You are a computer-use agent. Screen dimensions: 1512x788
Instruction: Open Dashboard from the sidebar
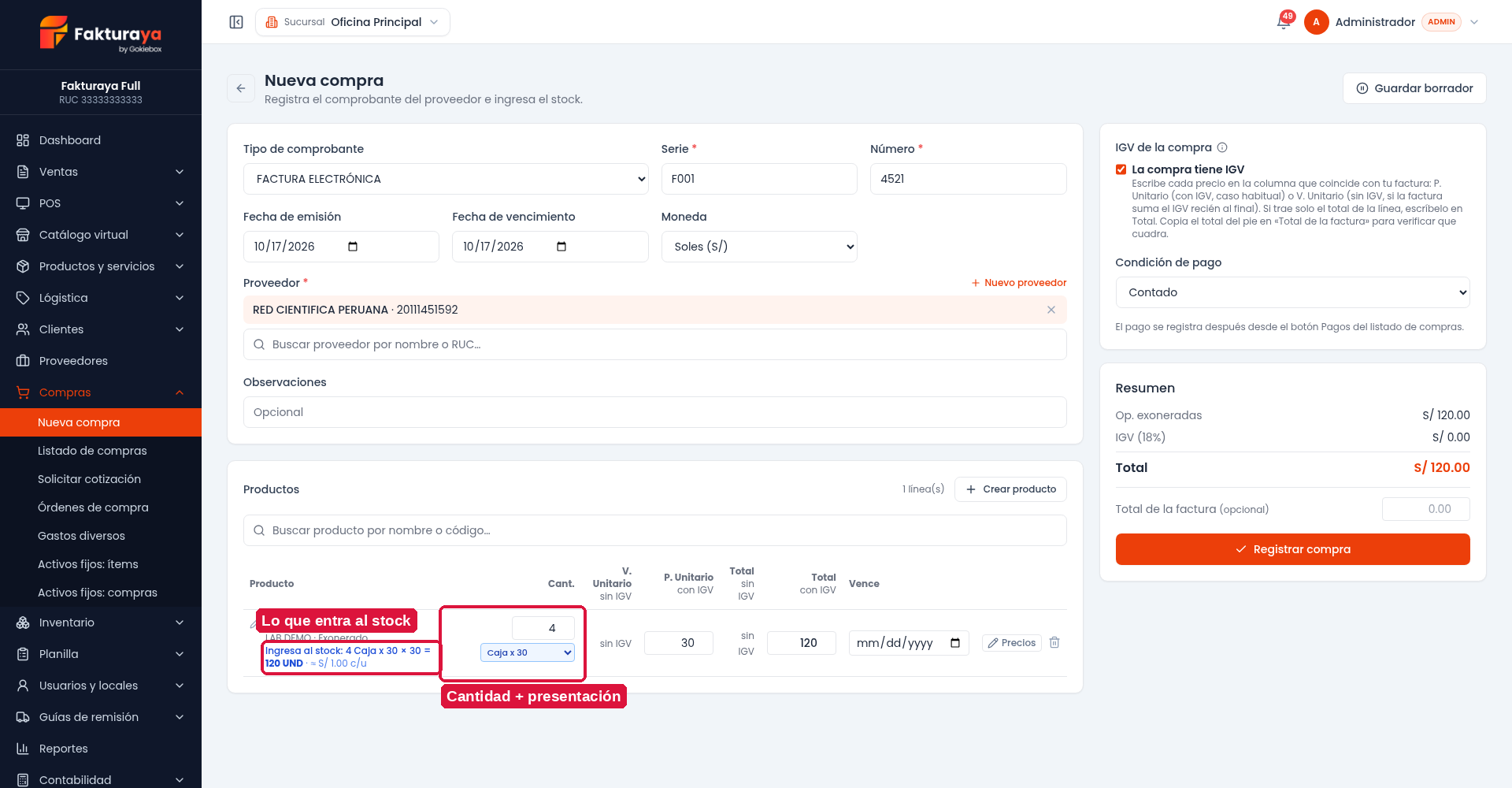pyautogui.click(x=101, y=140)
